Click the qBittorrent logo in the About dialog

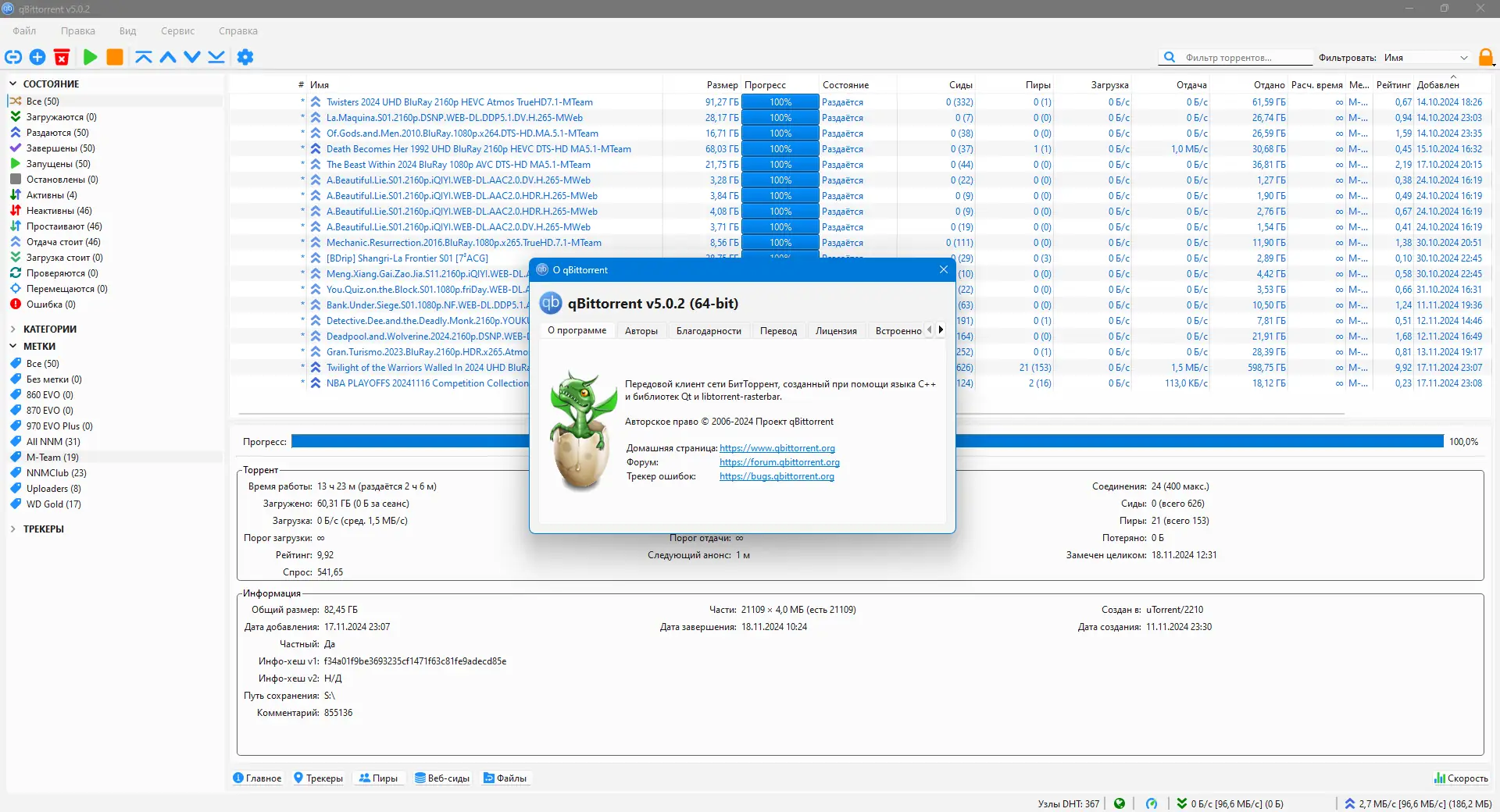tap(551, 303)
